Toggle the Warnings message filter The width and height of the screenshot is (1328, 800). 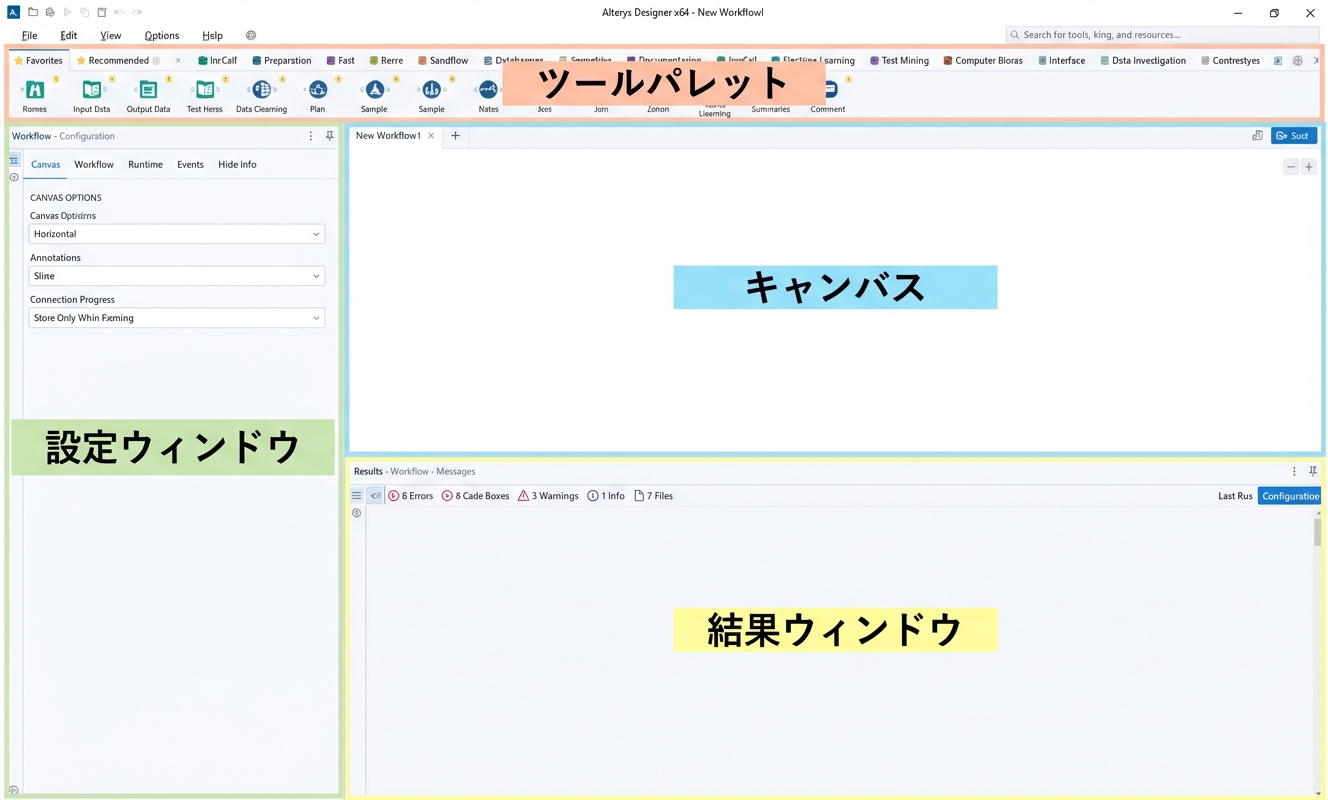tap(548, 496)
